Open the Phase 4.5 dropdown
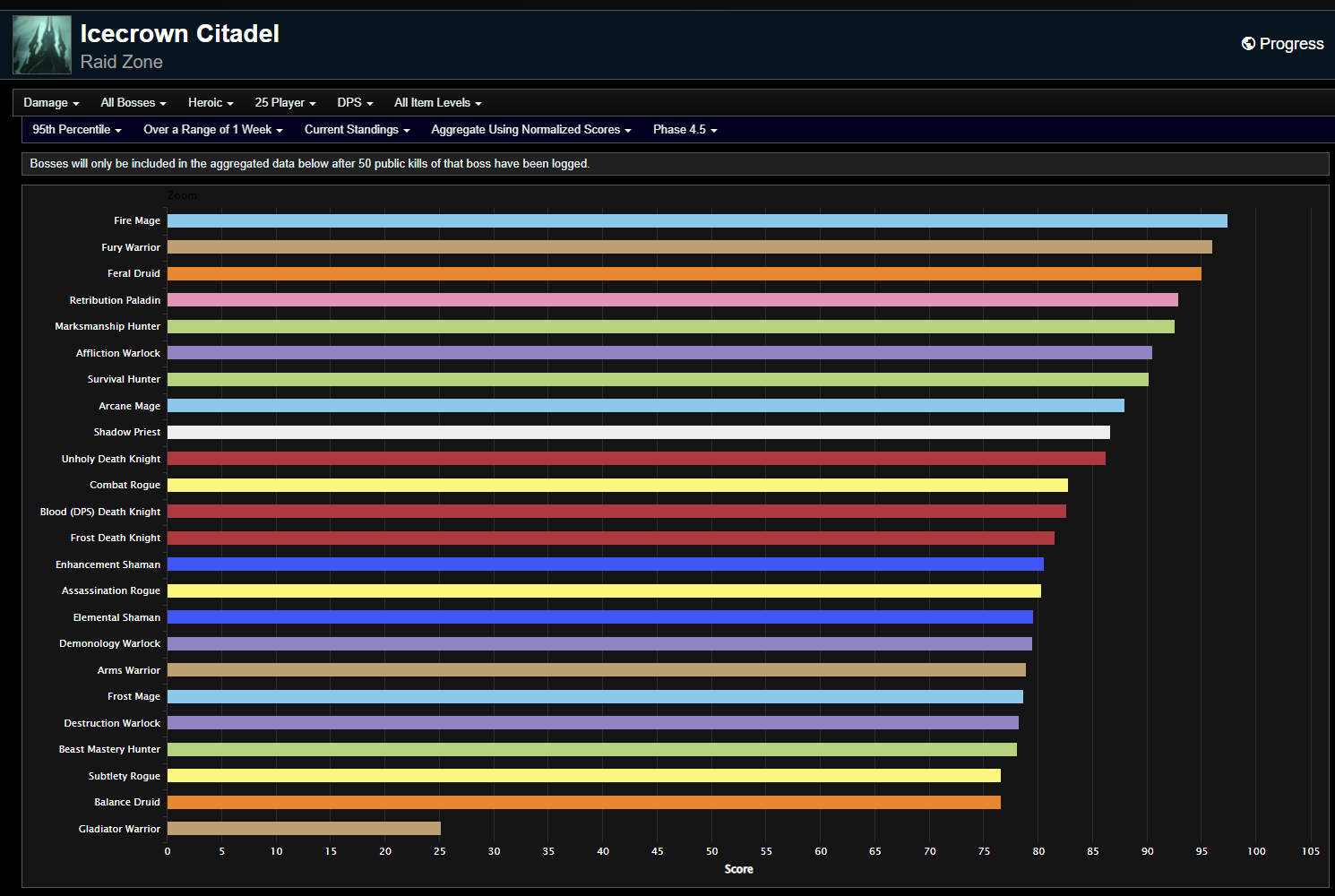Screen dimensions: 1335x896 (685, 130)
